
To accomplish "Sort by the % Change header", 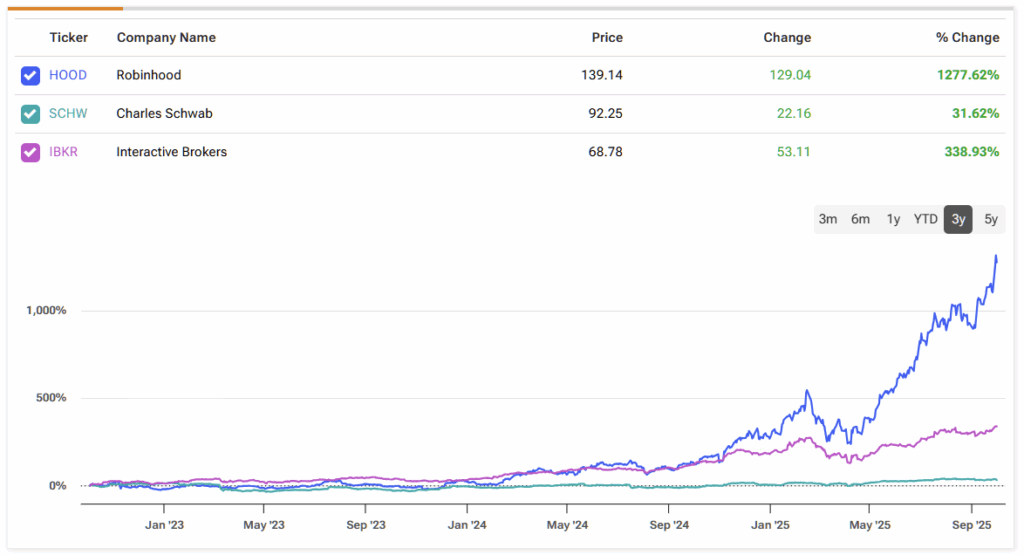I will click(x=967, y=38).
